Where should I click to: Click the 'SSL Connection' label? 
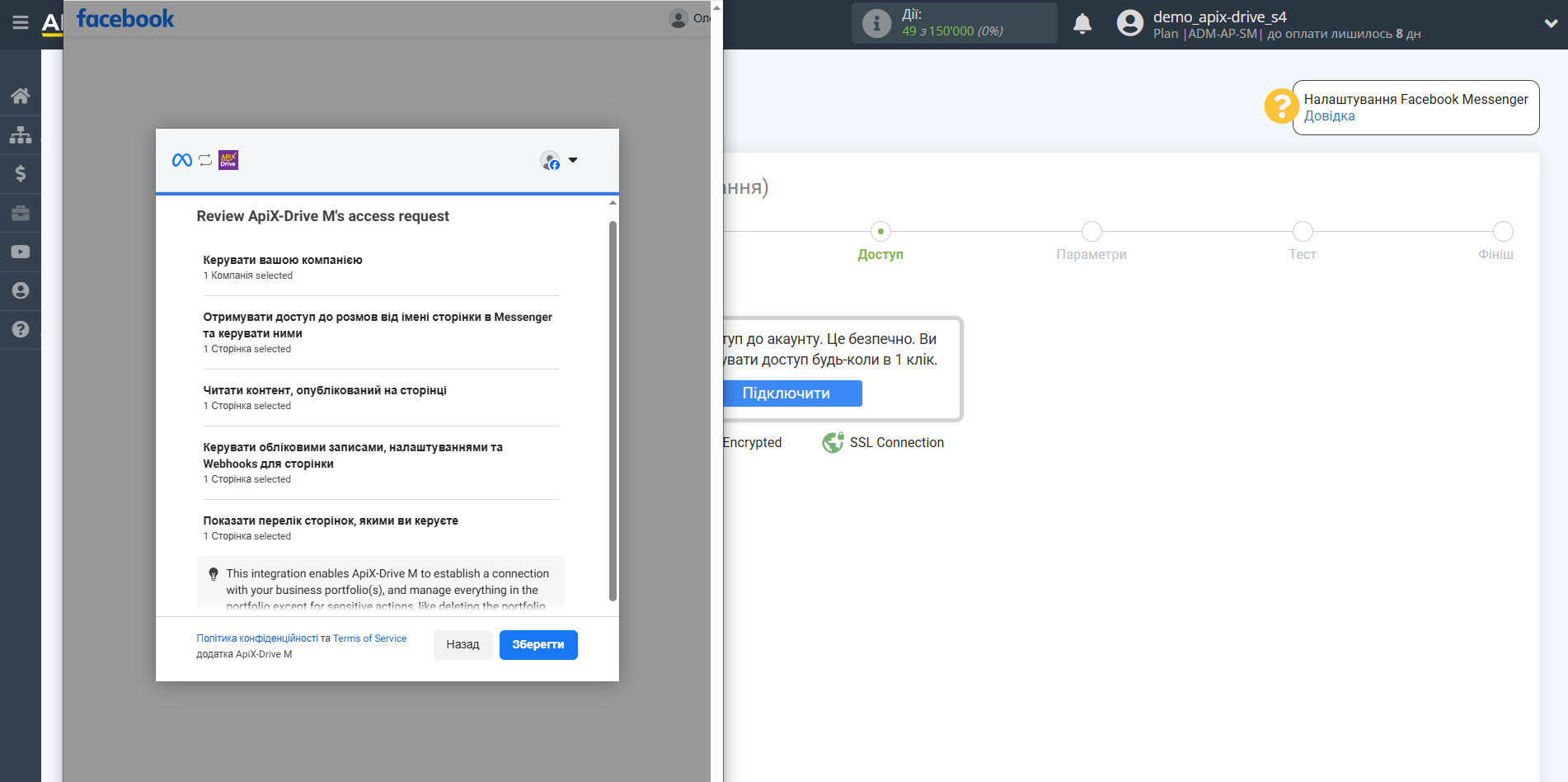point(897,443)
